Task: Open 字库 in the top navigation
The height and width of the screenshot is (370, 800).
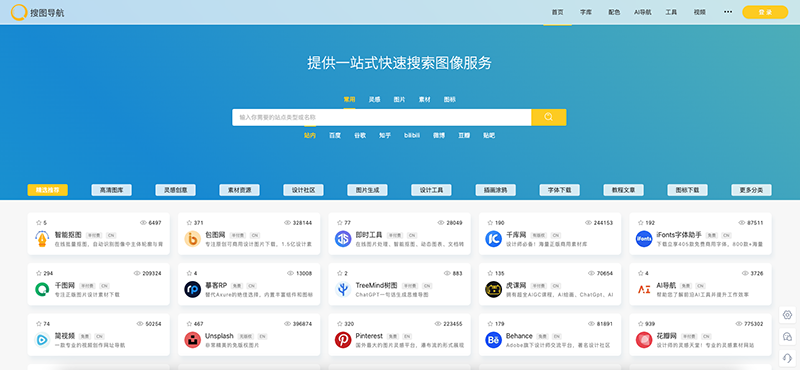Action: pyautogui.click(x=586, y=12)
